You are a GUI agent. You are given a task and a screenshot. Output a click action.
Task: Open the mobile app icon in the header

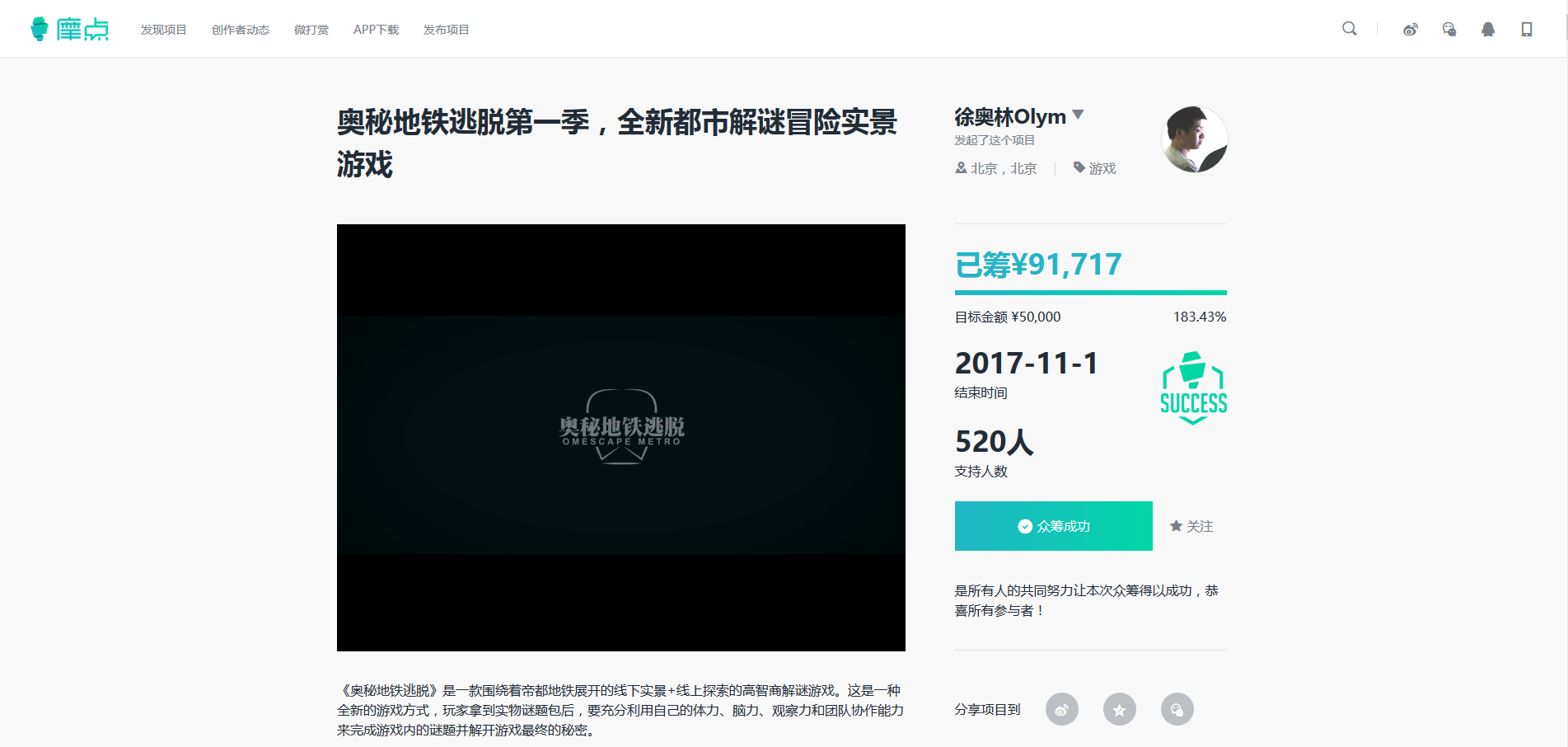(1527, 28)
